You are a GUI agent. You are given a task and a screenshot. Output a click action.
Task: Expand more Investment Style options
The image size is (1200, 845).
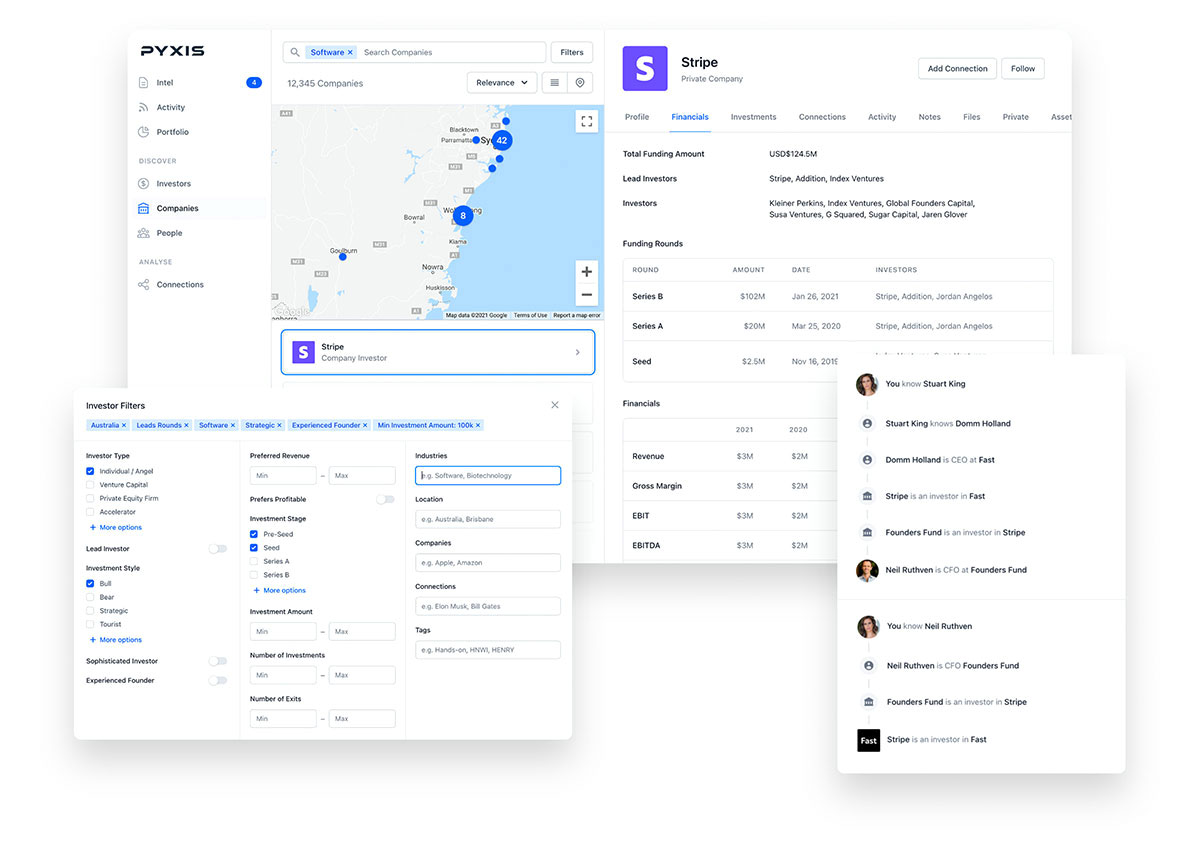(x=116, y=640)
